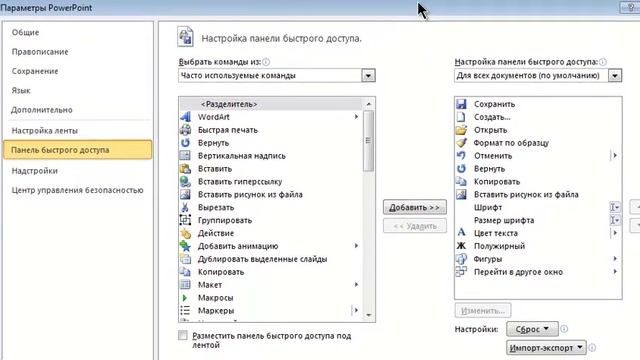
Task: Click info icon next to 'Сброс'
Action: coord(564,329)
